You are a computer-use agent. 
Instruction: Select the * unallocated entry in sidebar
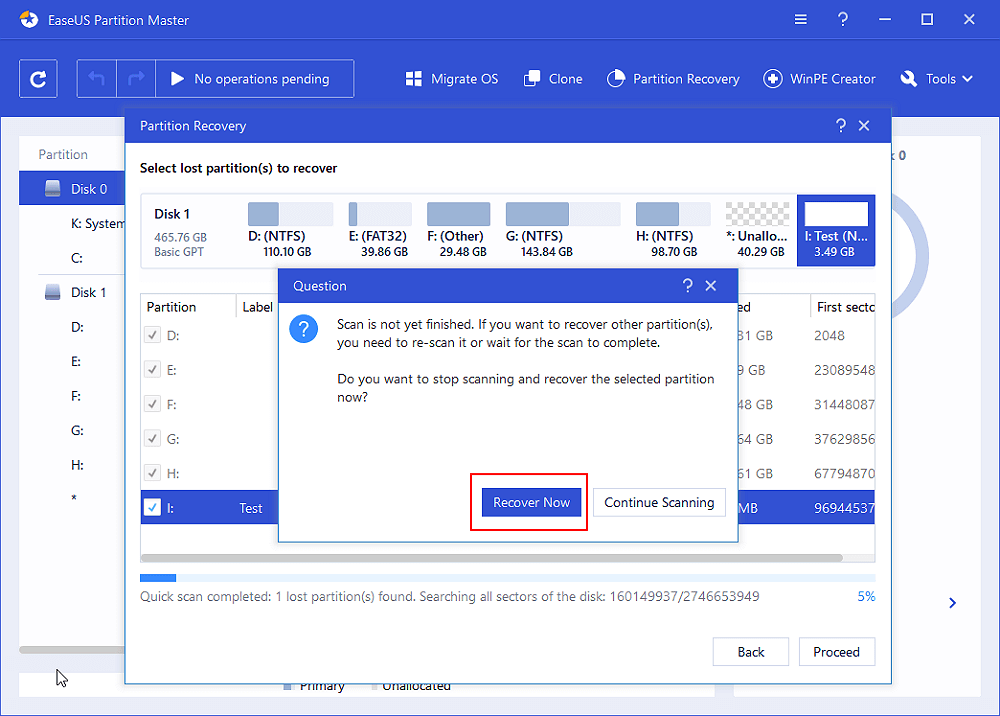point(74,498)
